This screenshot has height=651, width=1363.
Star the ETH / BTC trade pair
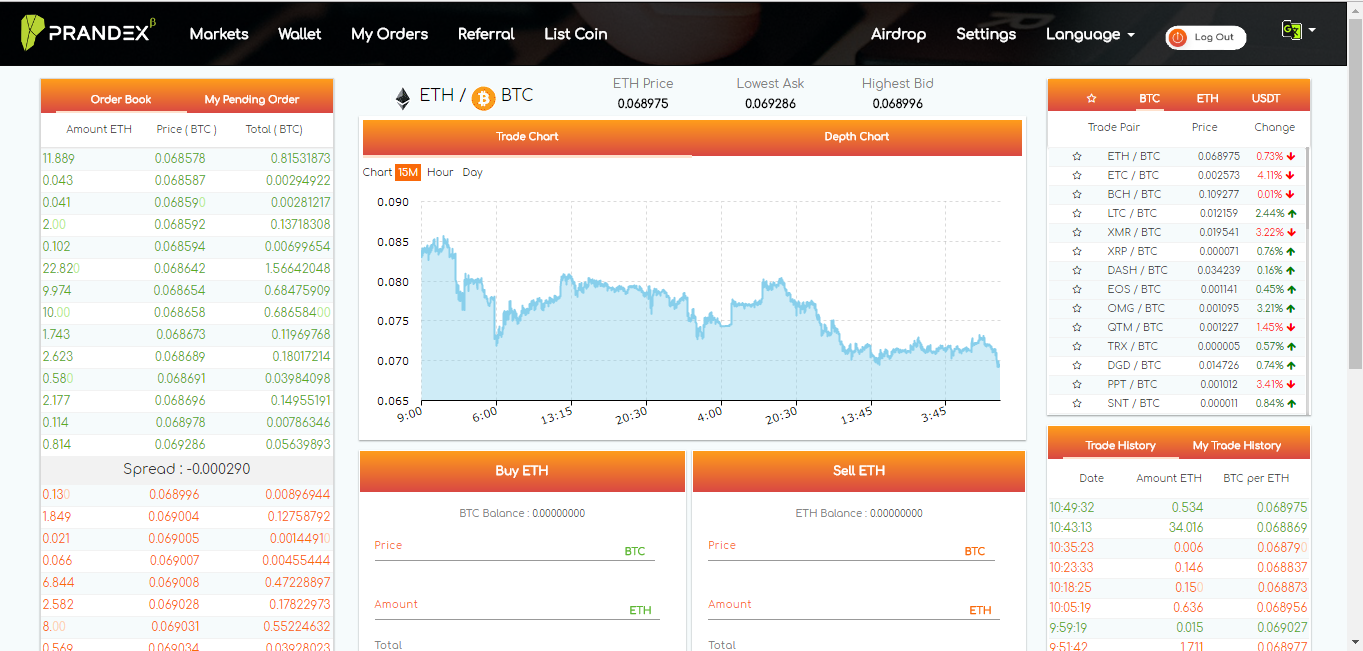coord(1077,156)
